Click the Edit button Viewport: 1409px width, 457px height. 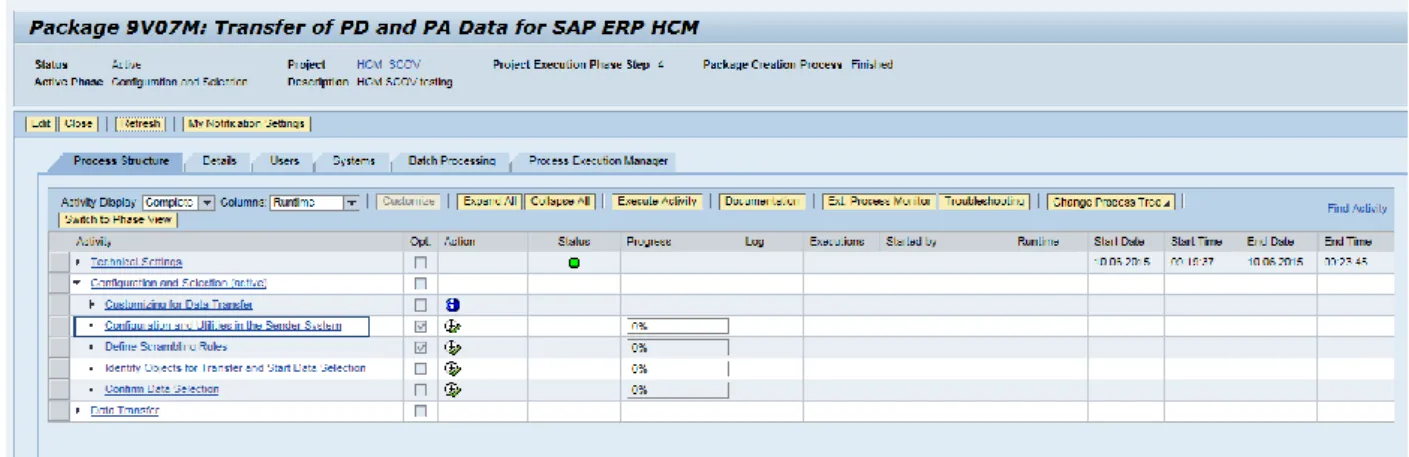39,124
